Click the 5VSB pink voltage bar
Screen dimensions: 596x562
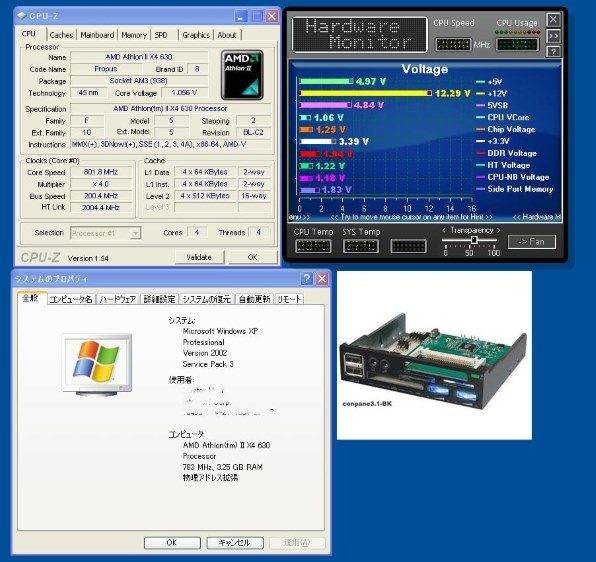(325, 105)
